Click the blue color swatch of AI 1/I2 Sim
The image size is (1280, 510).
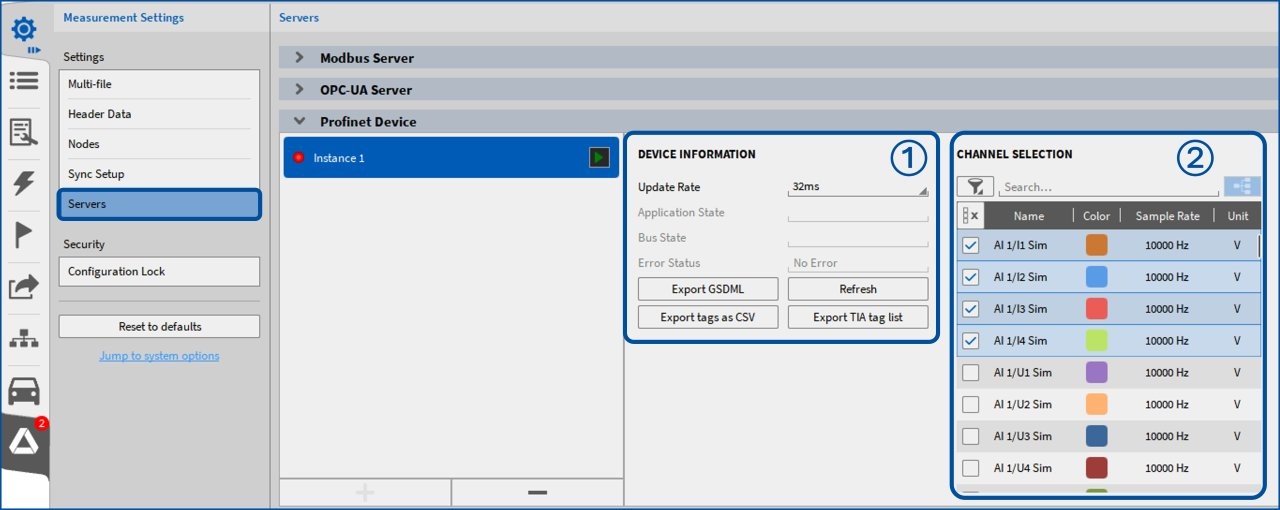click(1097, 277)
